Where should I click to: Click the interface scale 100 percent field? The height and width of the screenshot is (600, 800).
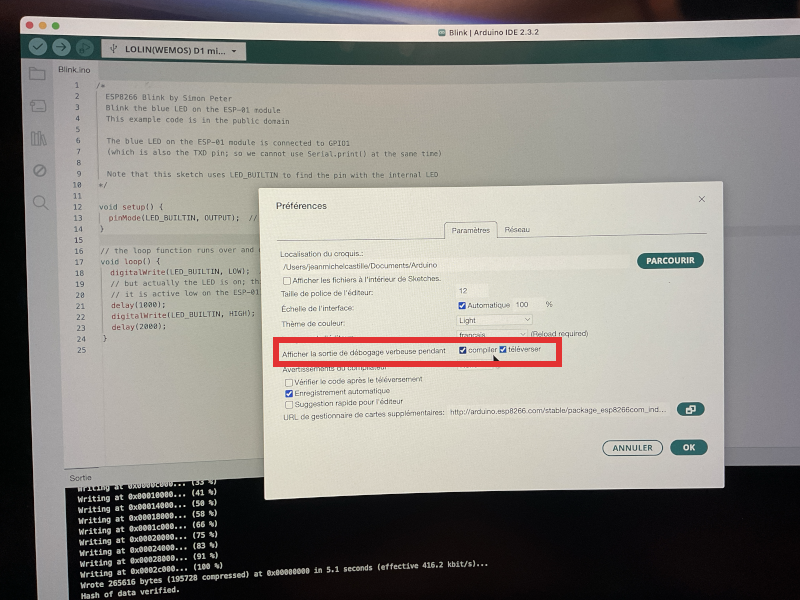(528, 305)
